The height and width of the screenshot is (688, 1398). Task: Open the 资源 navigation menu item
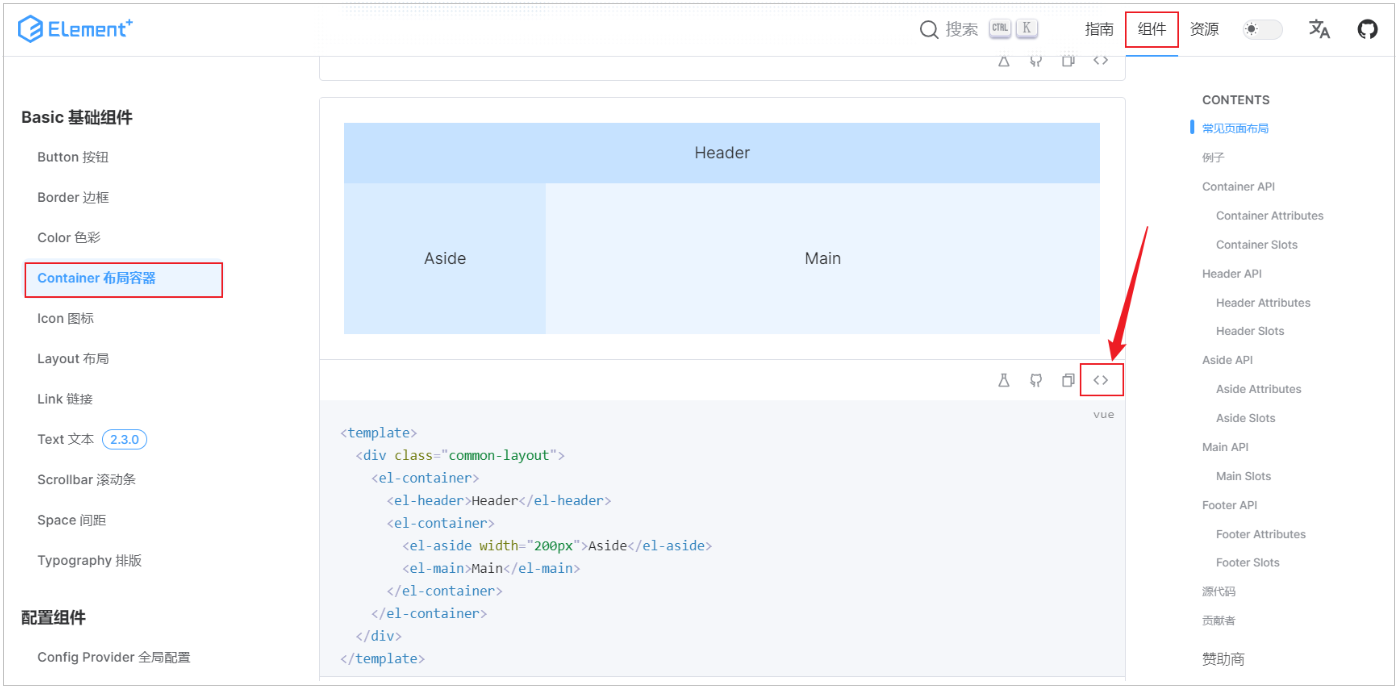click(x=1204, y=29)
